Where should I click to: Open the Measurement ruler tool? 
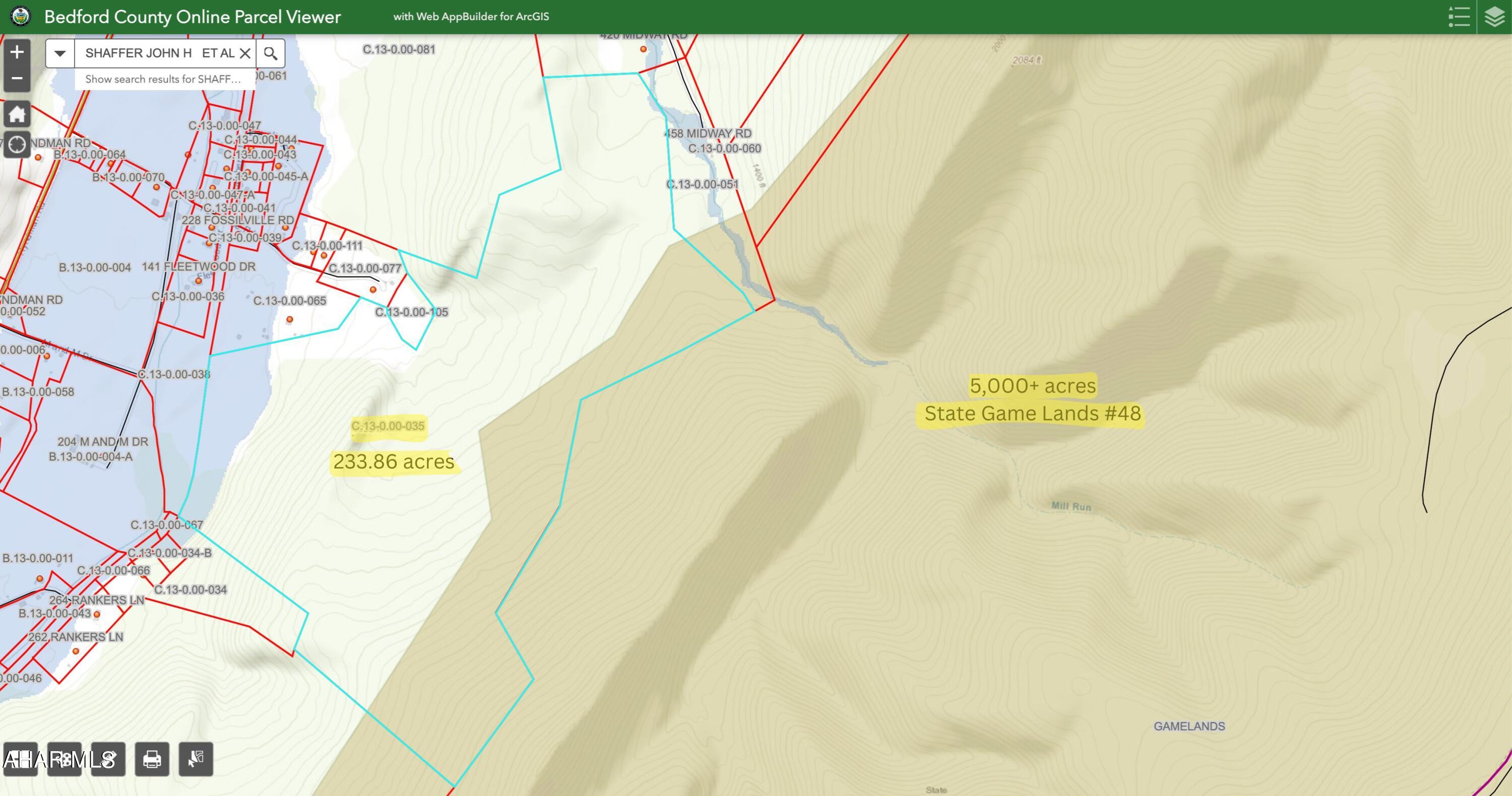(108, 759)
